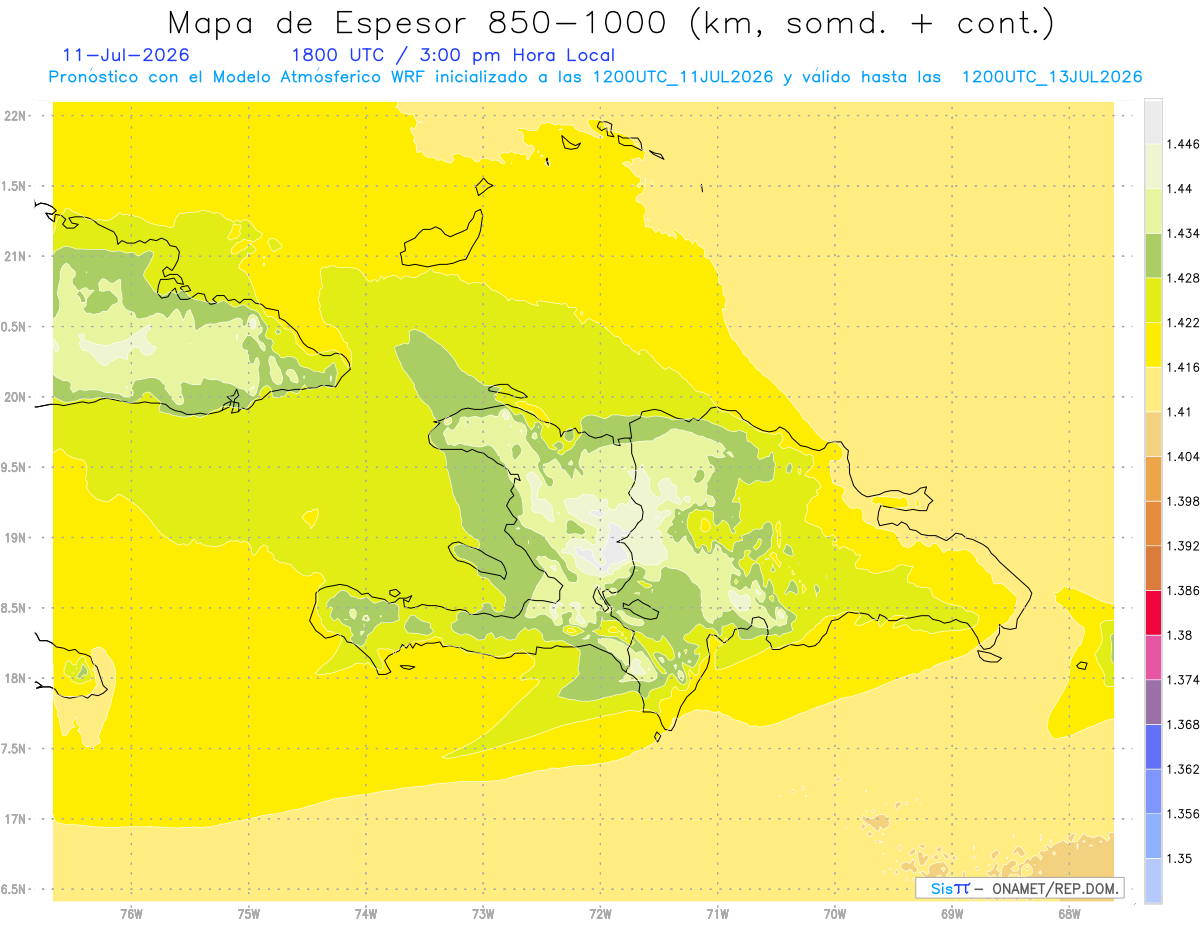This screenshot has width=1200, height=927.
Task: Click the time label "1800 UTC / 3:00 pm Hora Local"
Action: point(453,55)
